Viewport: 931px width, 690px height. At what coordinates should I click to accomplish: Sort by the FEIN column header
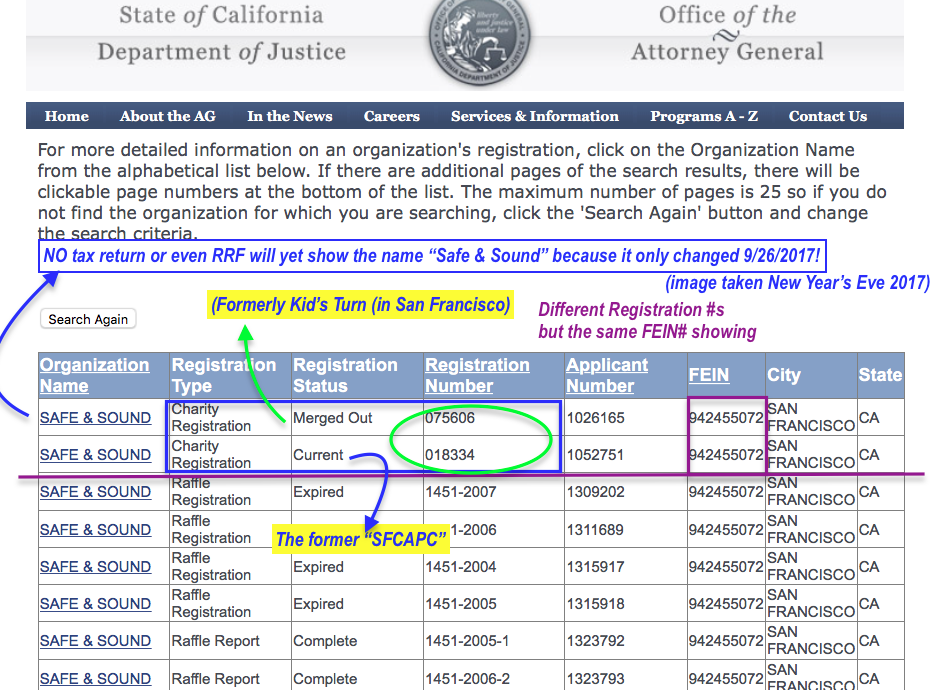click(709, 375)
